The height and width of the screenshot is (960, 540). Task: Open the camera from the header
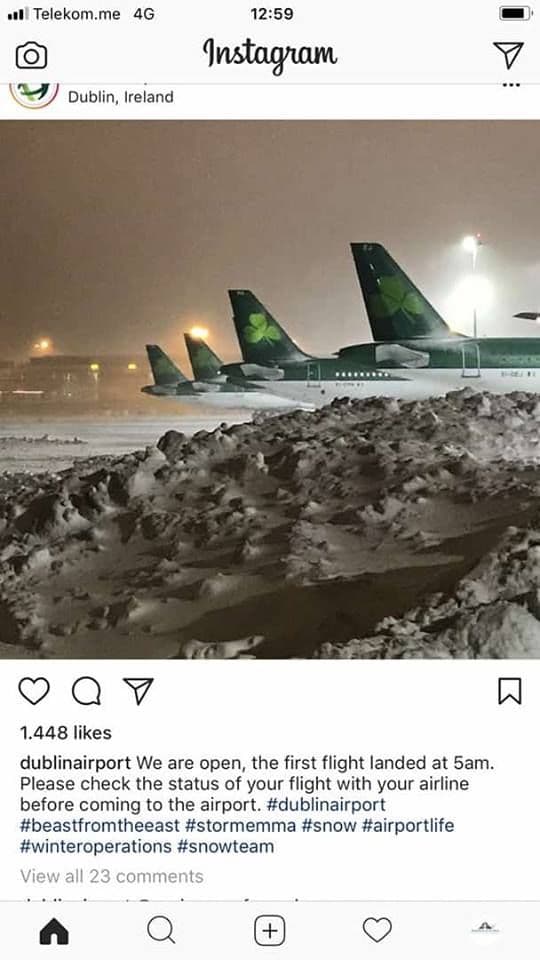[x=31, y=56]
